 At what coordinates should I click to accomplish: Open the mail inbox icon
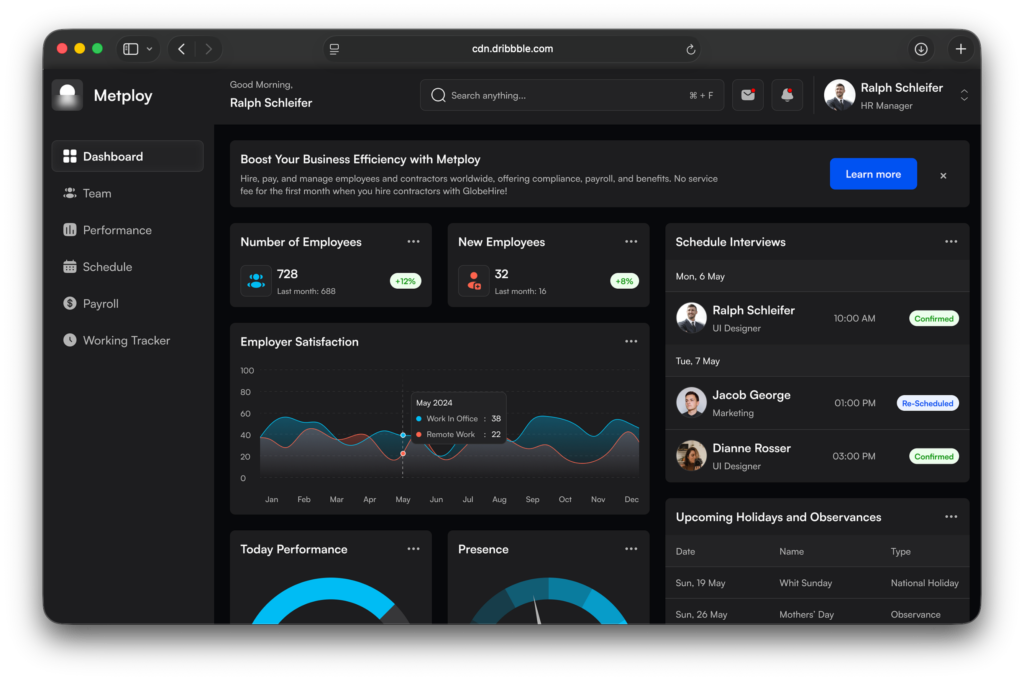(x=747, y=95)
